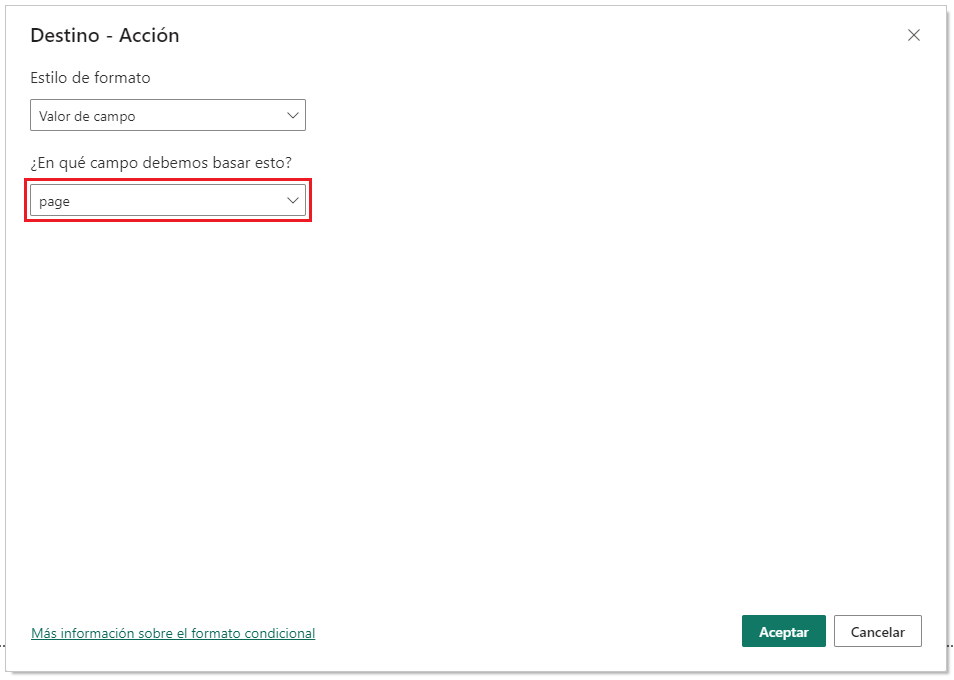The height and width of the screenshot is (680, 954).
Task: Open Más información sobre el formato condicional
Action: (x=173, y=633)
